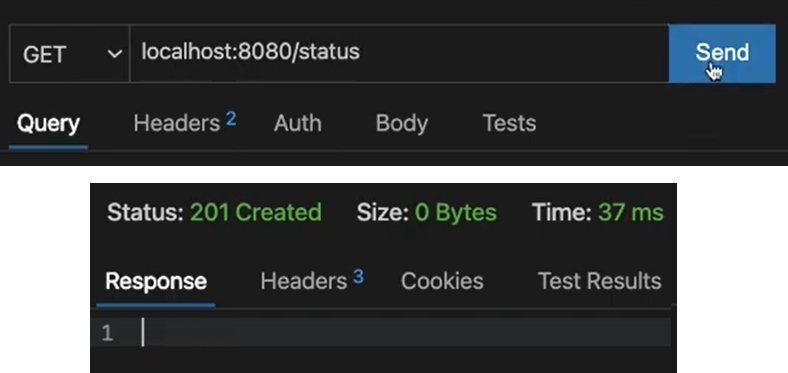Screen dimensions: 788x373
Task: Go to the Tests tab
Action: 509,124
